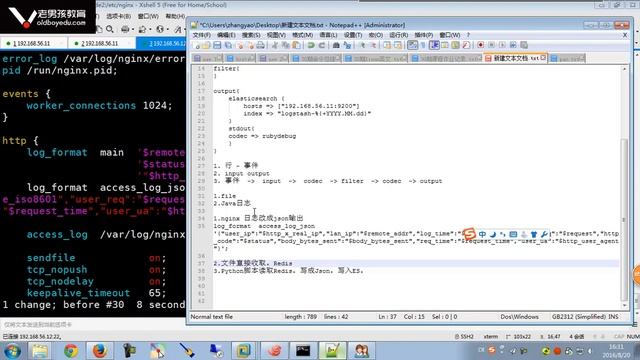Click the Stop Recording macro icon
This screenshot has height=360, width=640.
(491, 45)
